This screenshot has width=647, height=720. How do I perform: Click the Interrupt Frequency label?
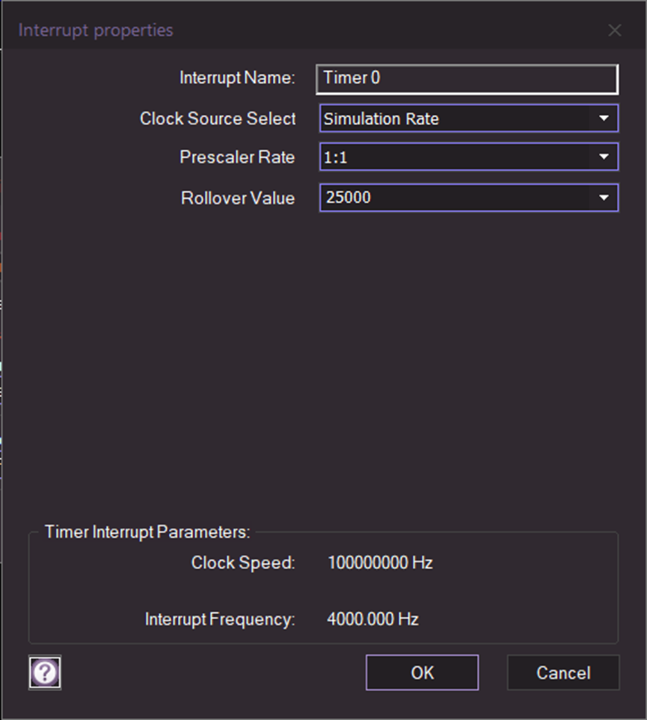coord(220,619)
